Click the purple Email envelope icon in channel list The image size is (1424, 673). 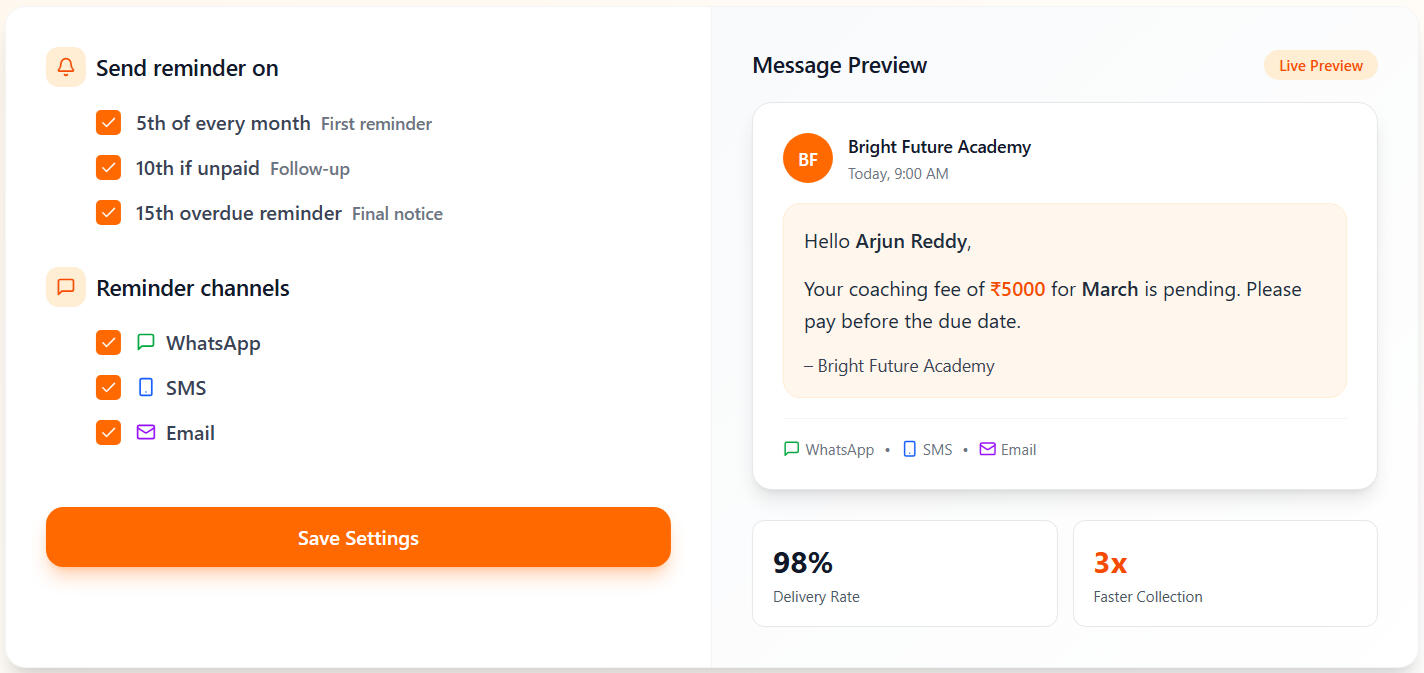pos(146,432)
